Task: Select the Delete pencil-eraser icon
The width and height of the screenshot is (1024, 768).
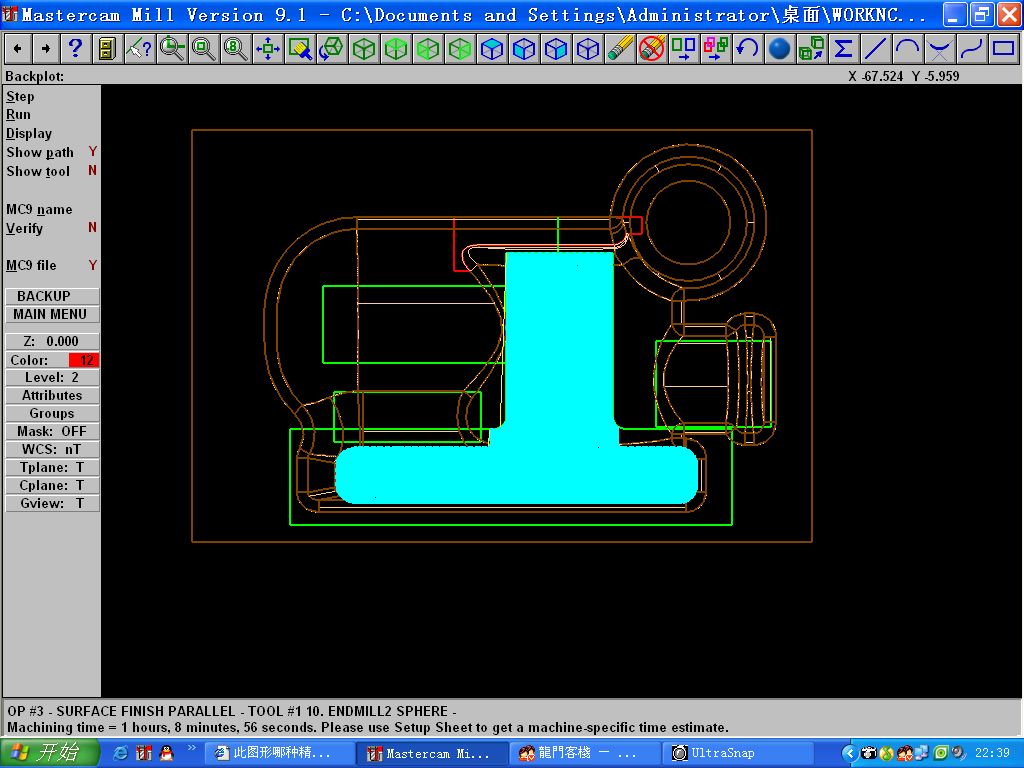Action: tap(619, 48)
